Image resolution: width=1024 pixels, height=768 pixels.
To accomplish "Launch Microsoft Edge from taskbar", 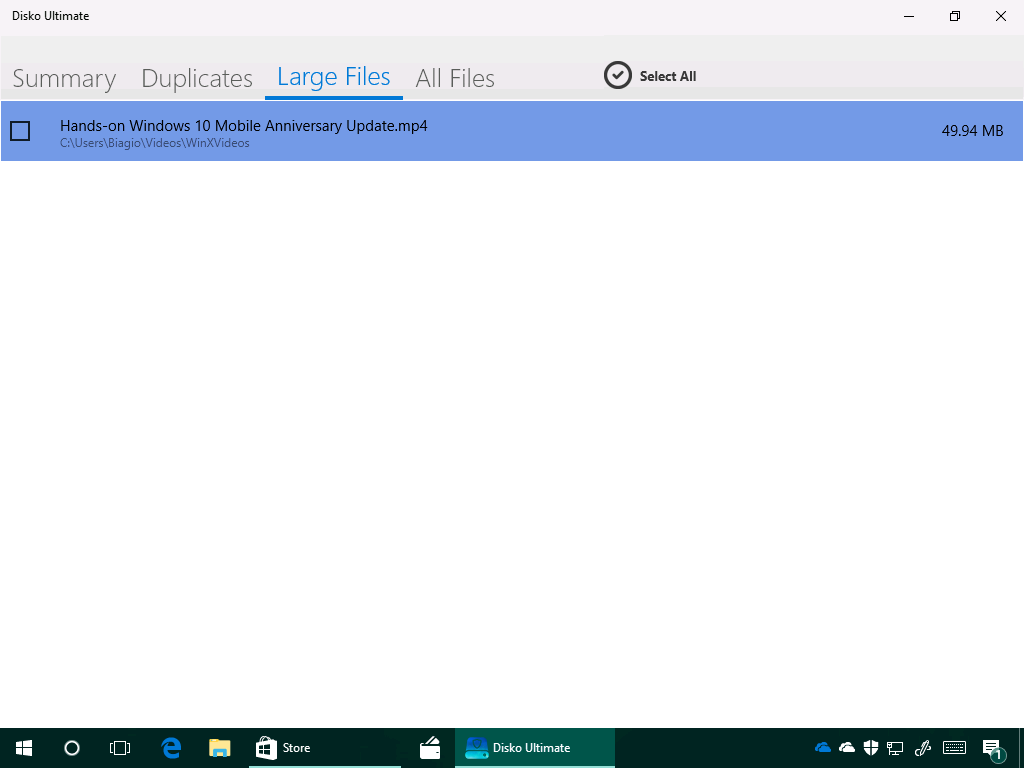I will click(x=171, y=748).
